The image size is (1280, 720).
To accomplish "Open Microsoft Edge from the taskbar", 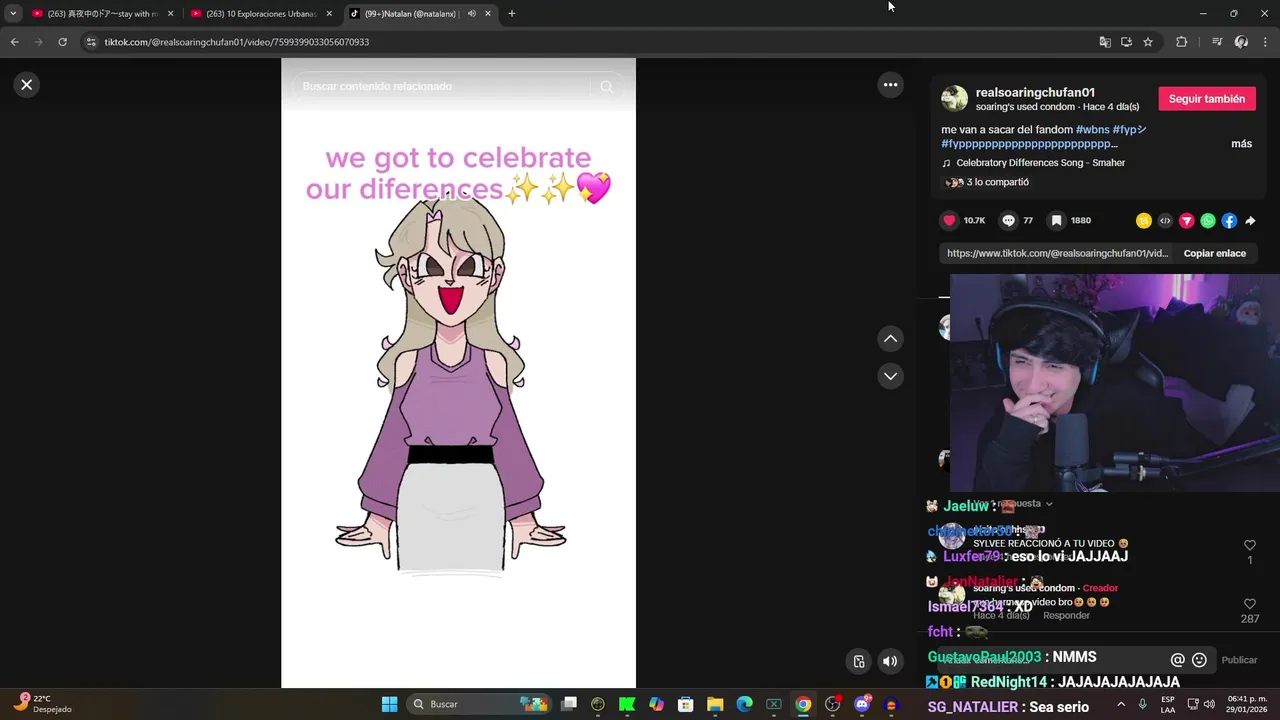I will point(744,704).
